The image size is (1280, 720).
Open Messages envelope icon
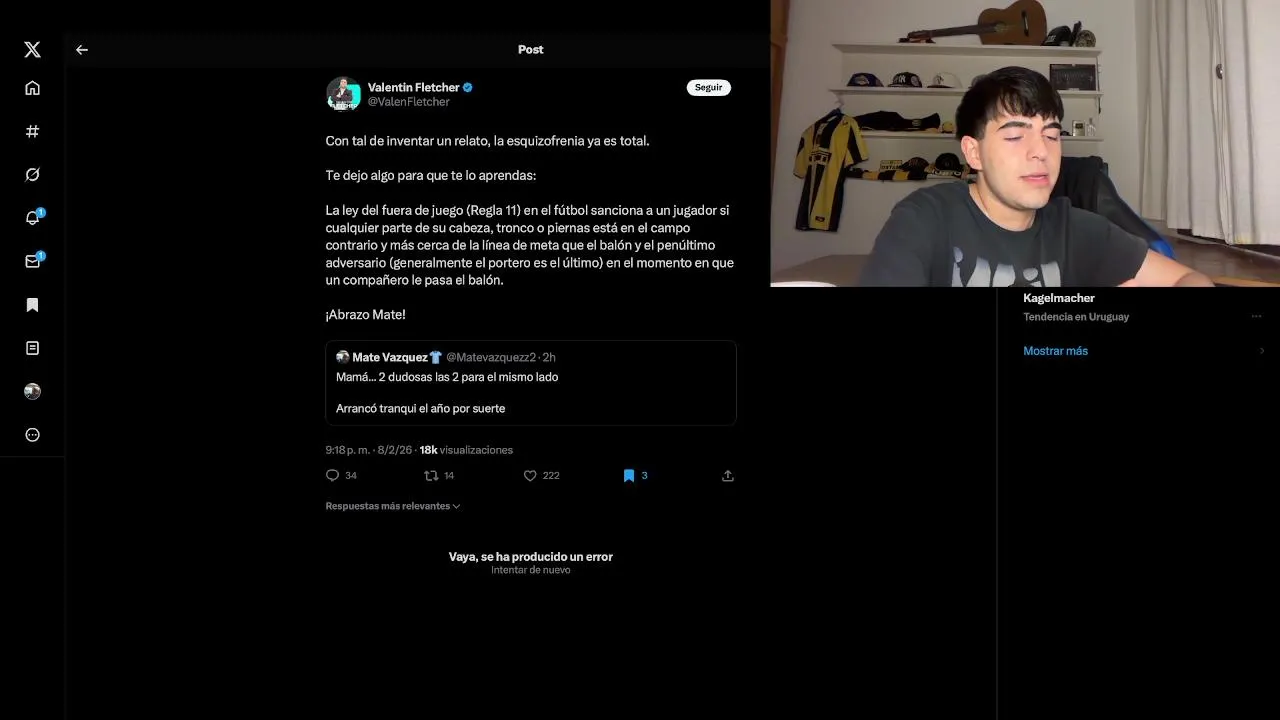33,261
